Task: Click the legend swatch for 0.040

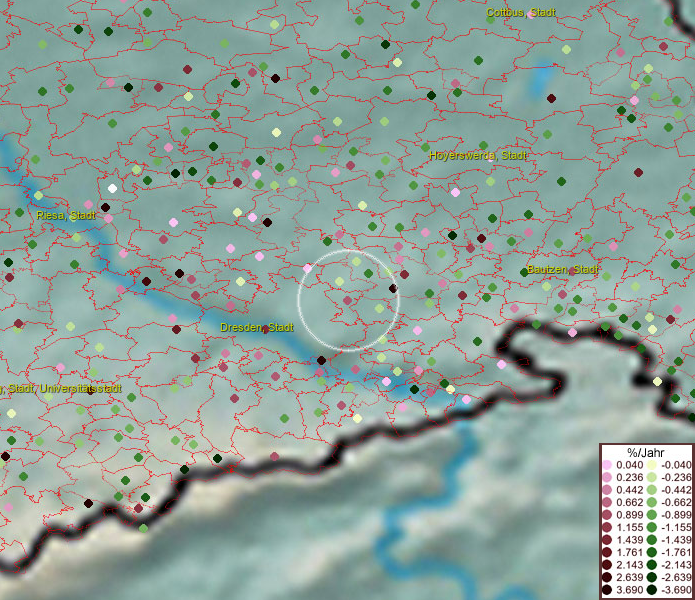Action: pos(607,465)
